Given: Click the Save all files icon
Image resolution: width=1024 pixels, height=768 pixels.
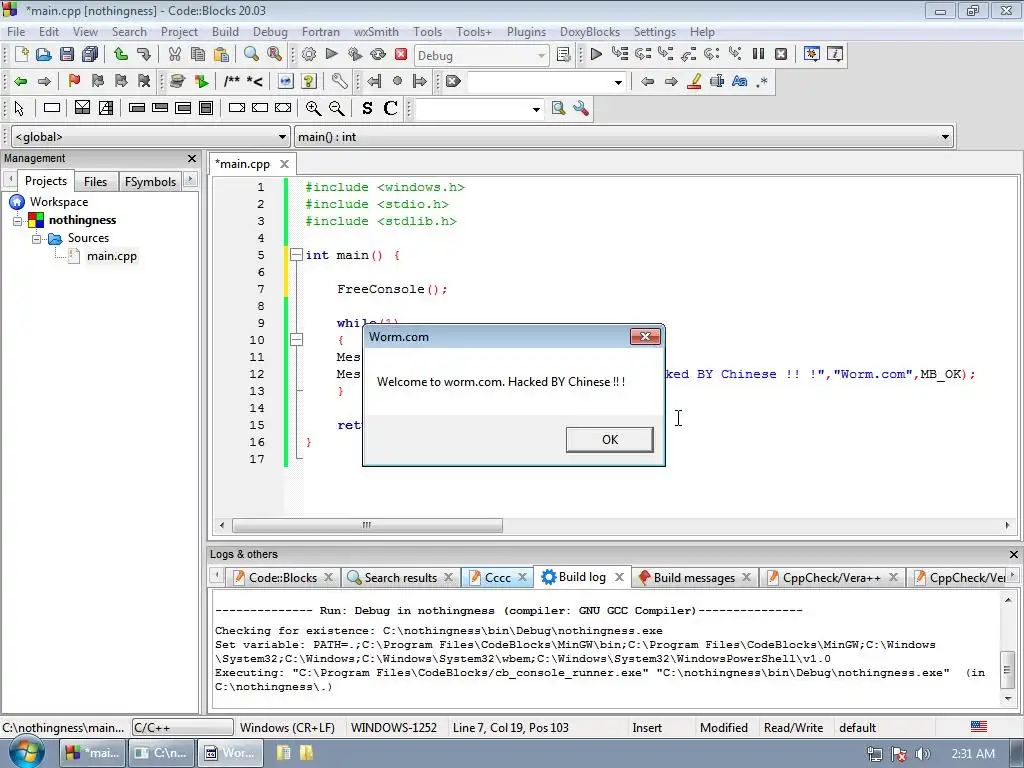Looking at the screenshot, I should pos(90,54).
